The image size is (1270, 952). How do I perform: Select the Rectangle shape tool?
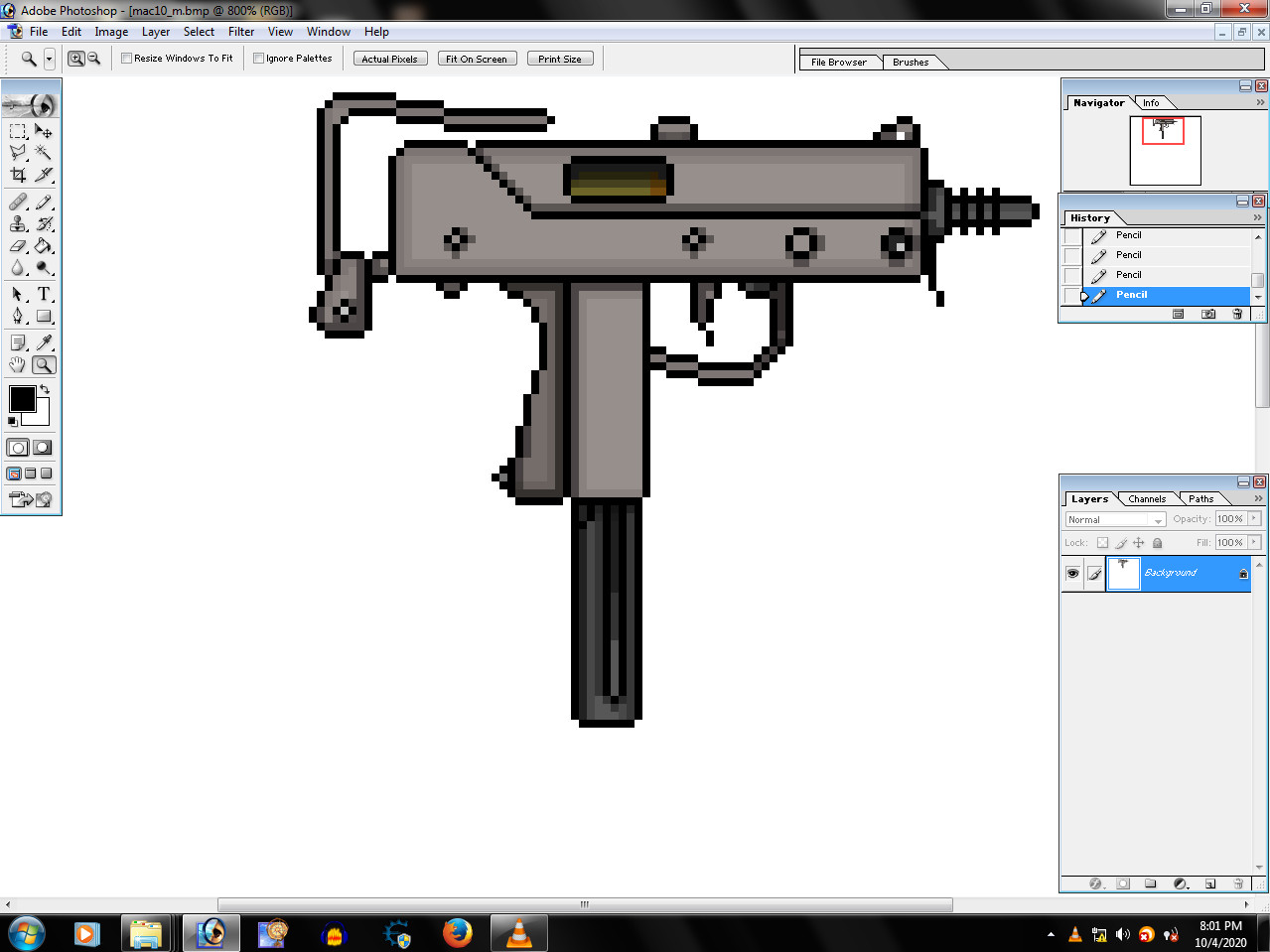(x=44, y=317)
